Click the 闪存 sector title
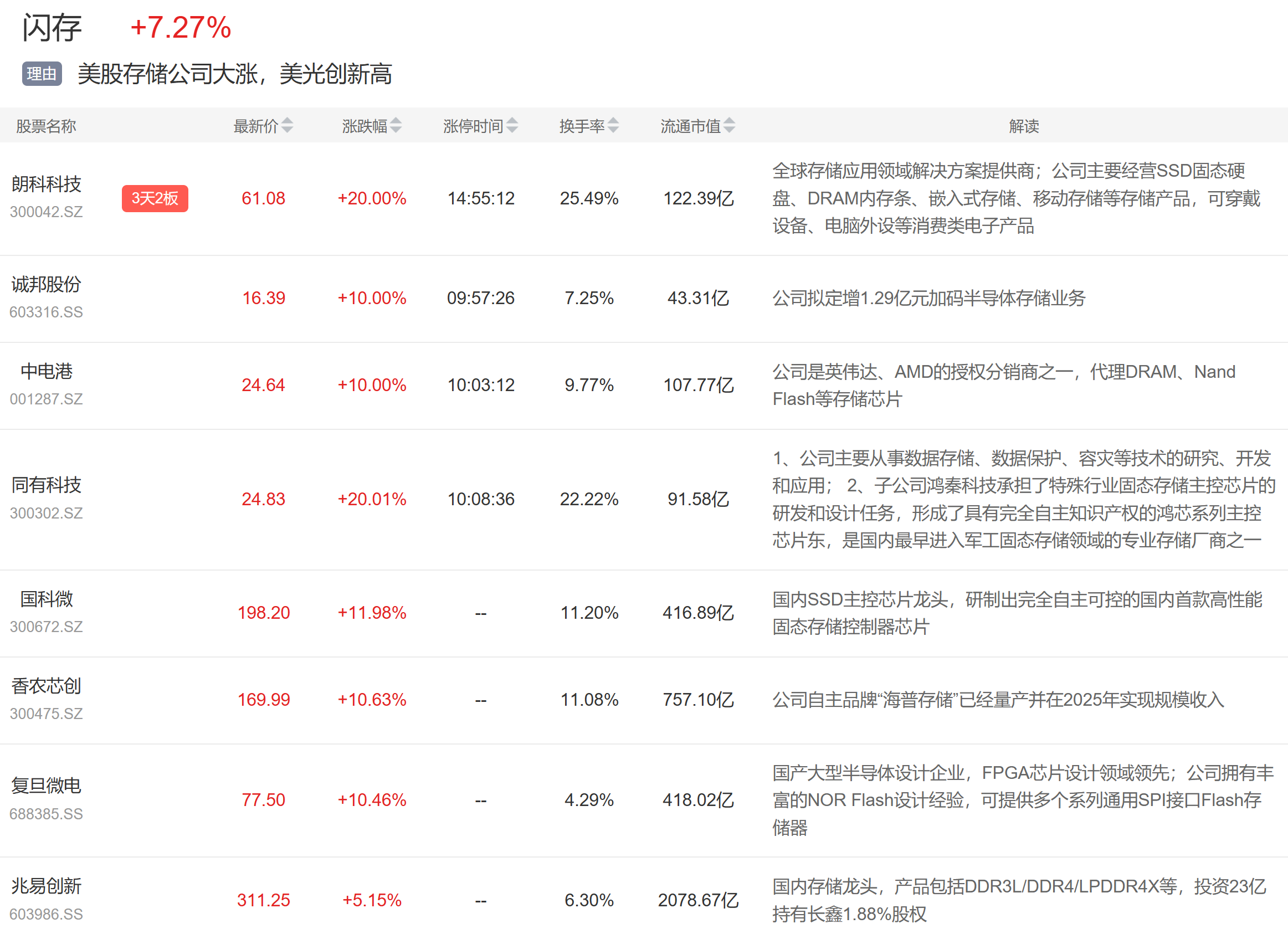This screenshot has width=1288, height=934. pos(52,27)
